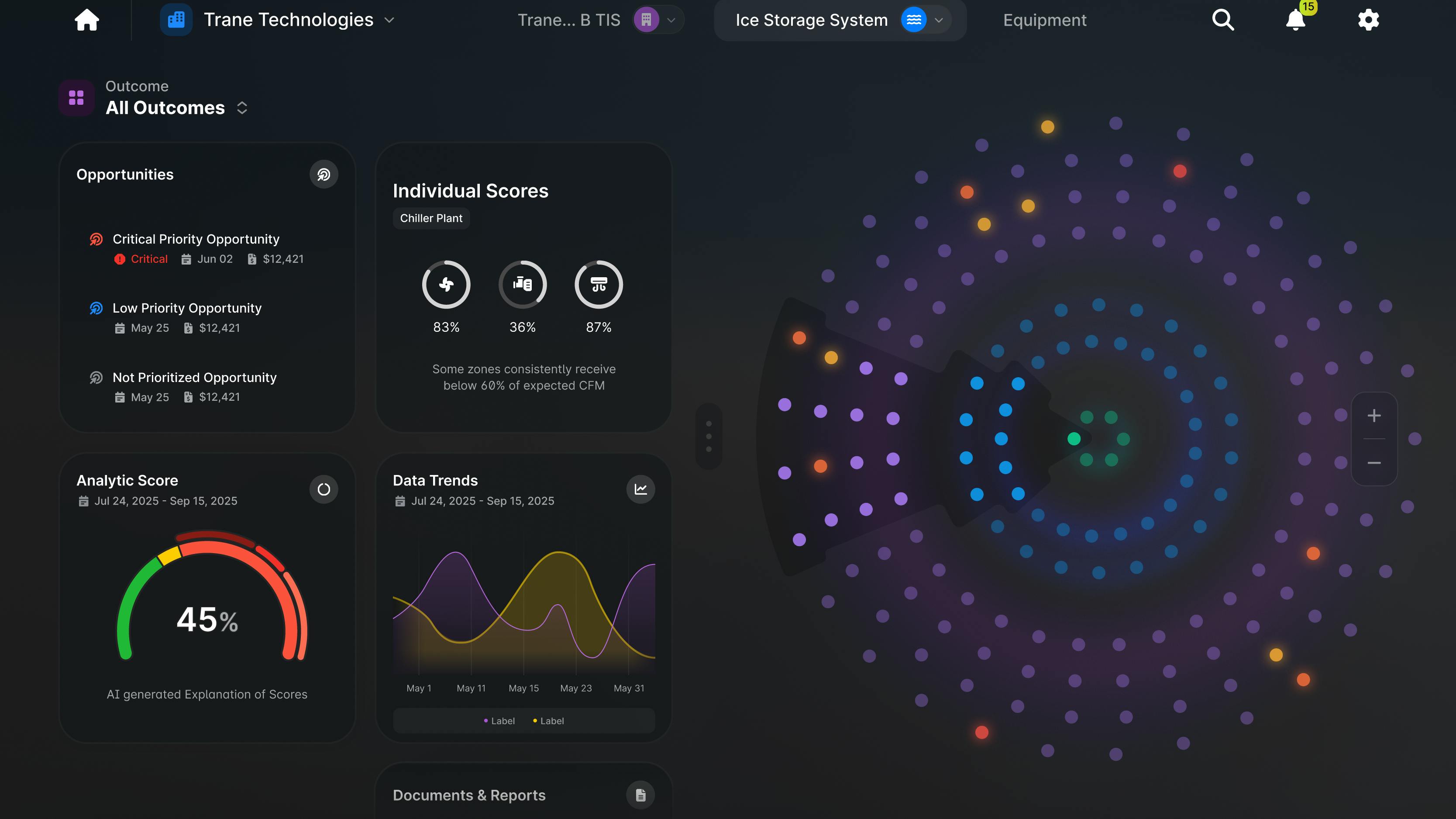This screenshot has width=1456, height=819.
Task: Toggle the purple Label in the chart legend
Action: (x=499, y=720)
